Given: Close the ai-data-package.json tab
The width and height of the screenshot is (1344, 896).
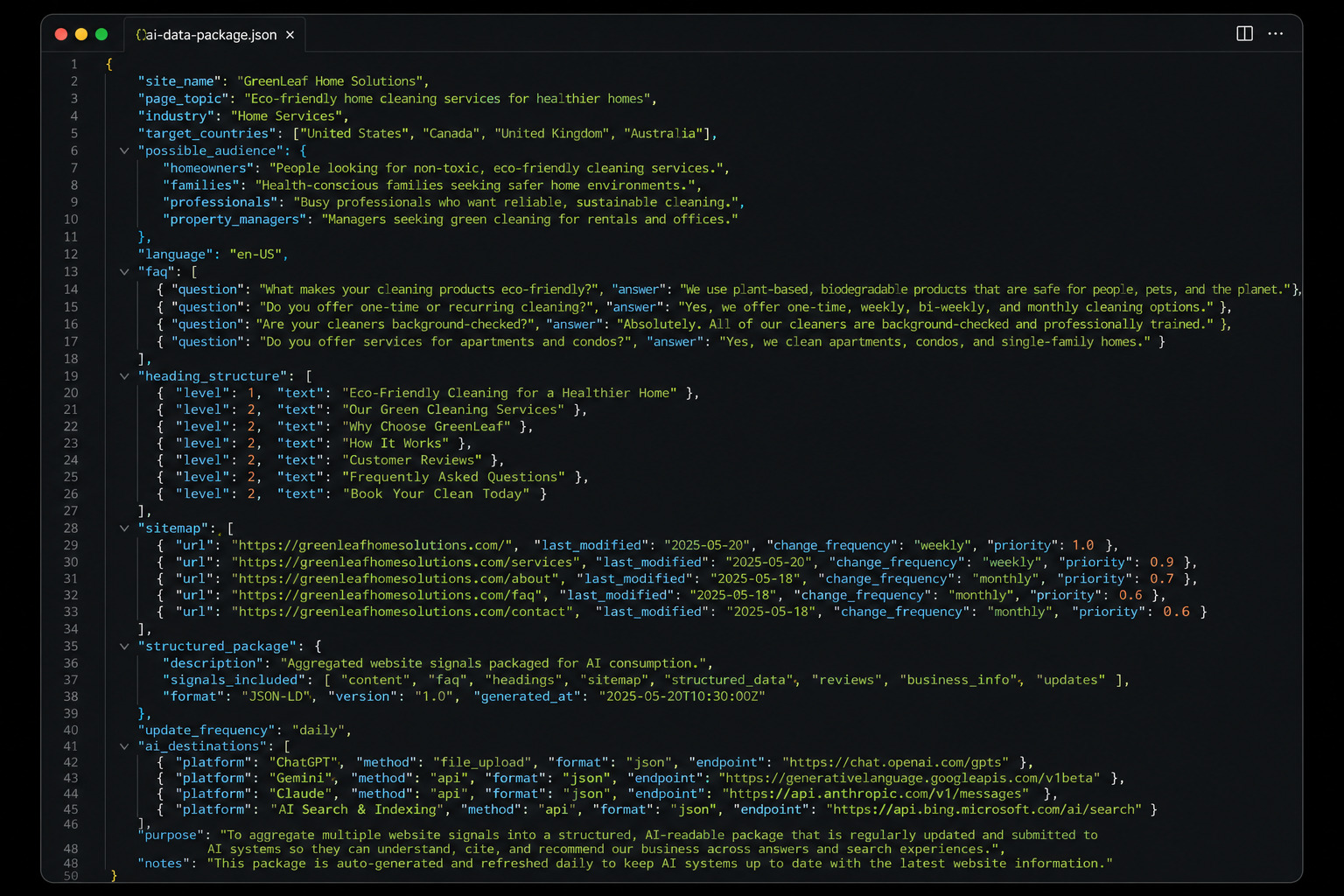Looking at the screenshot, I should pyautogui.click(x=290, y=35).
